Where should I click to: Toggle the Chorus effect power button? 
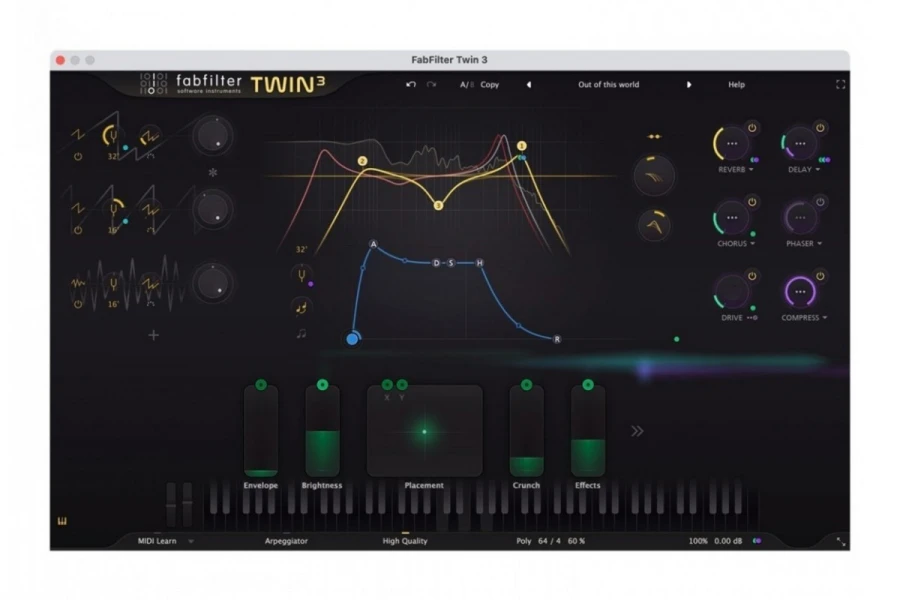click(x=752, y=202)
